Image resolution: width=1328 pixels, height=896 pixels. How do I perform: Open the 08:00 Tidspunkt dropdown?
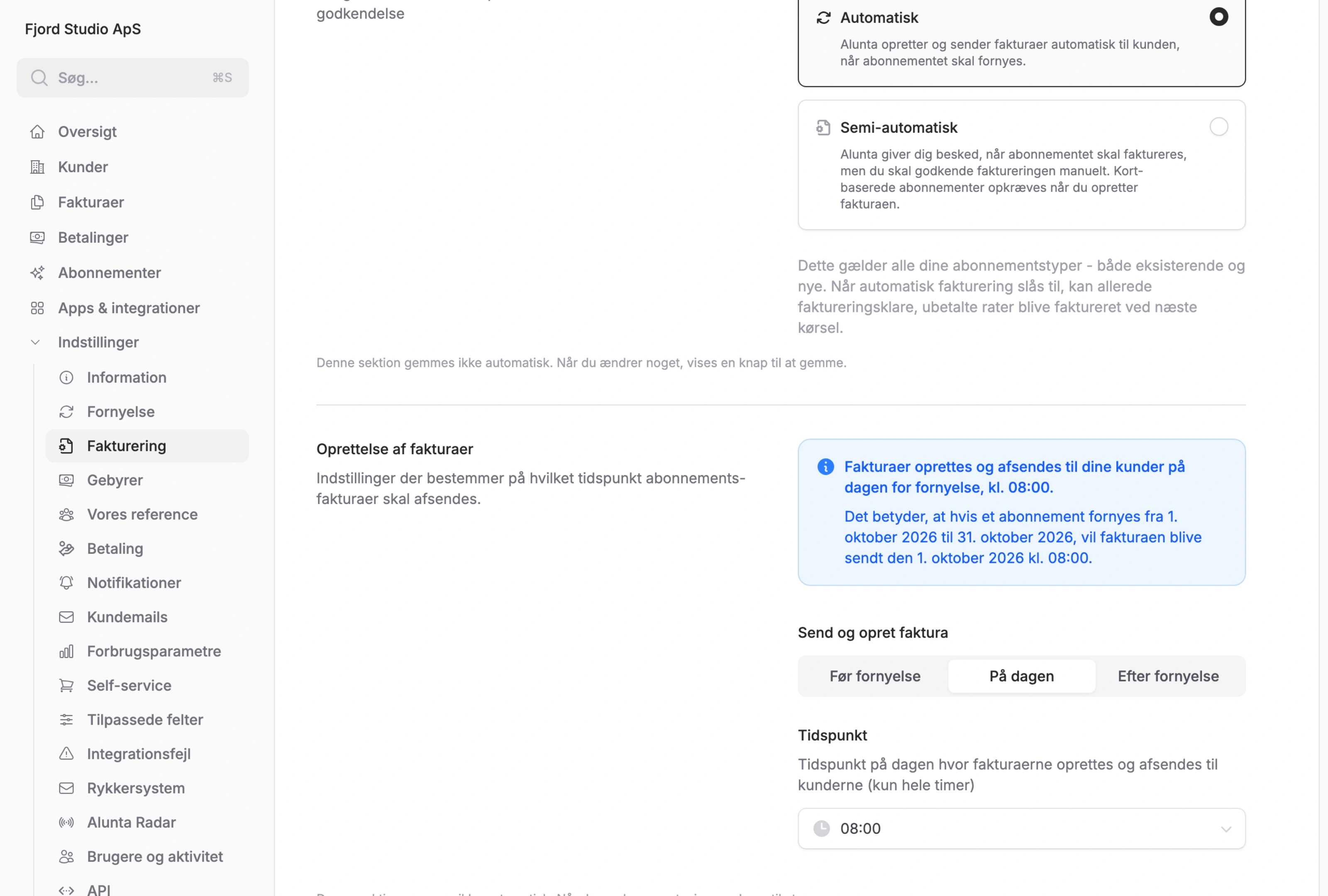click(x=1021, y=829)
